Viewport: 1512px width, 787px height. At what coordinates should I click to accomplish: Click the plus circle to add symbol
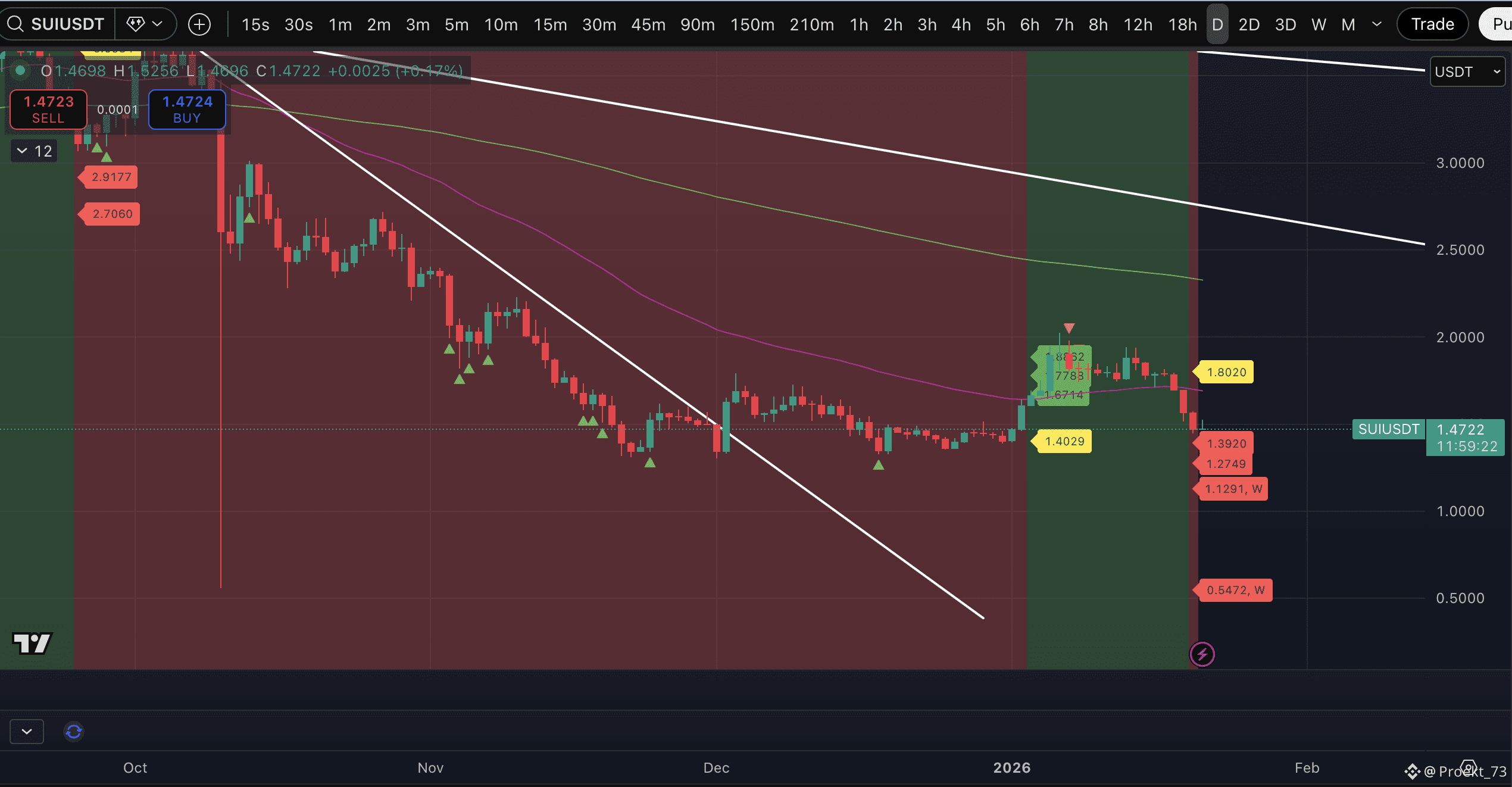[x=199, y=24]
